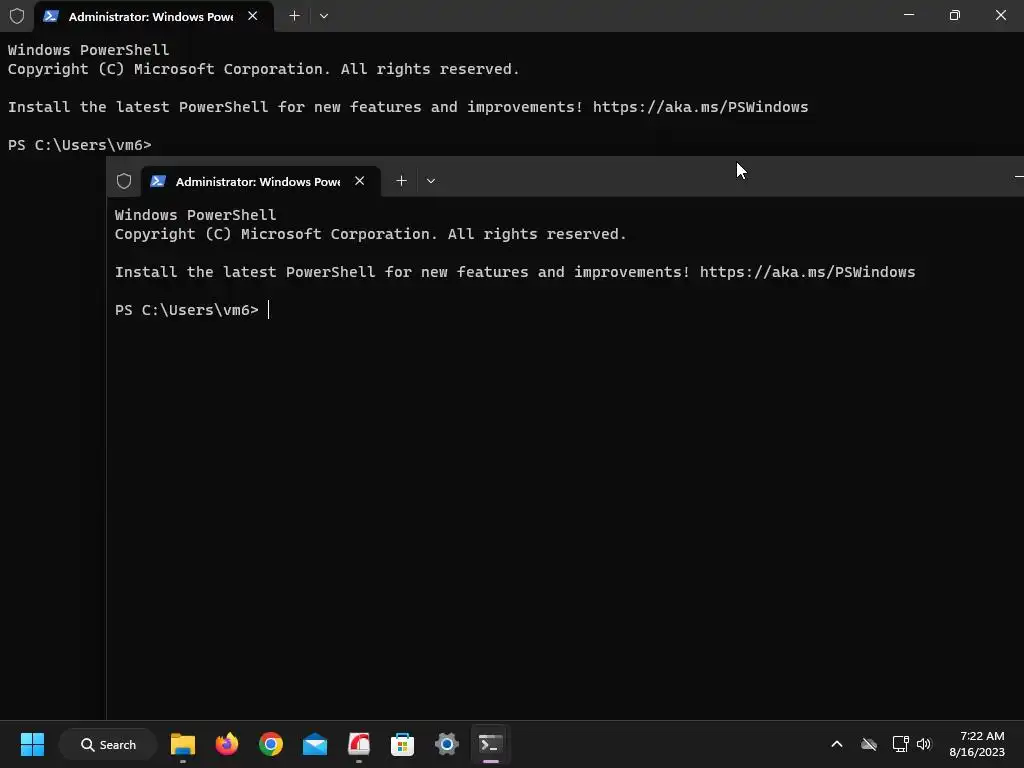
Task: Open the red notepad app in the taskbar
Action: [359, 744]
